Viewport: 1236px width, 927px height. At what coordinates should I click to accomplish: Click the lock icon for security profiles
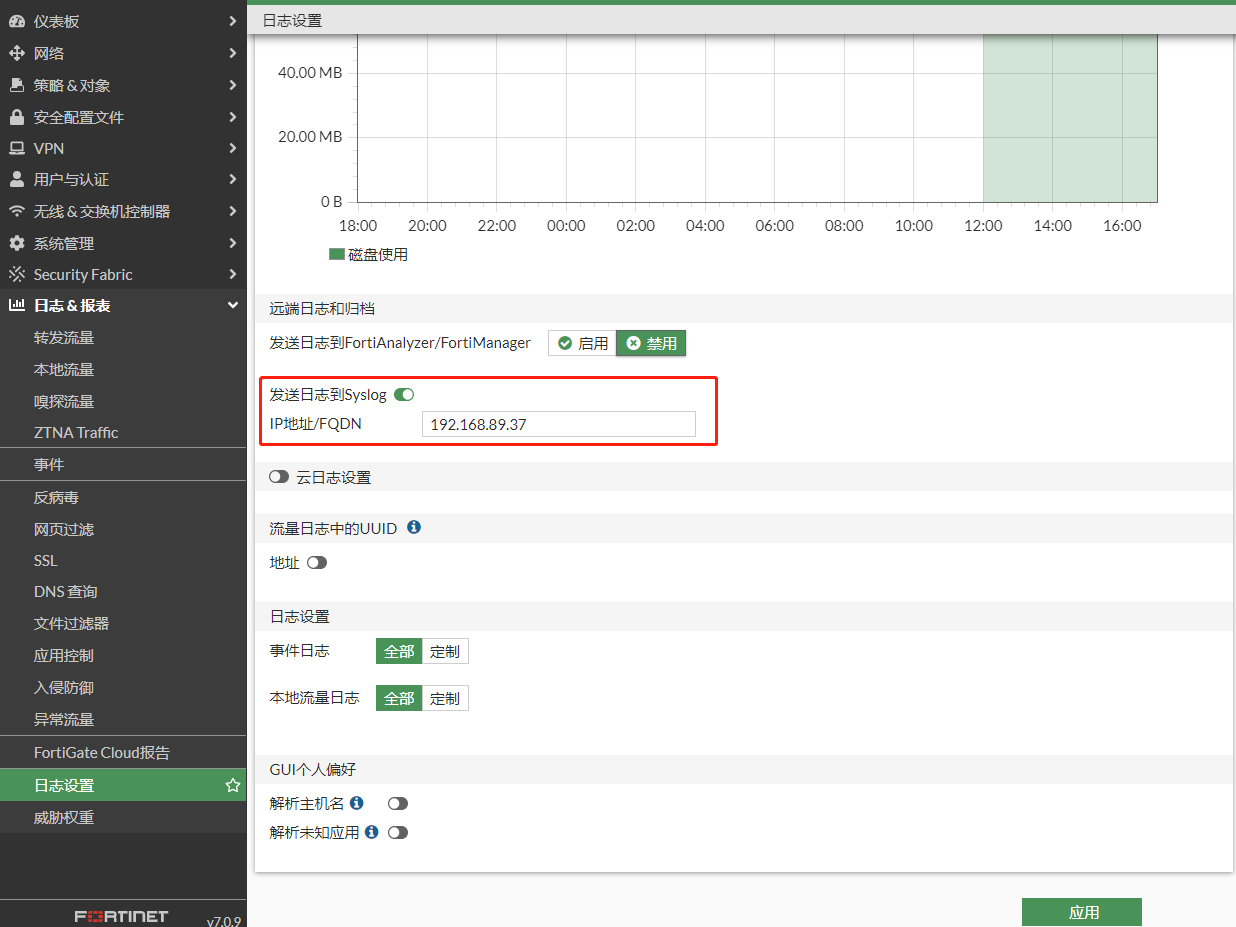point(16,117)
